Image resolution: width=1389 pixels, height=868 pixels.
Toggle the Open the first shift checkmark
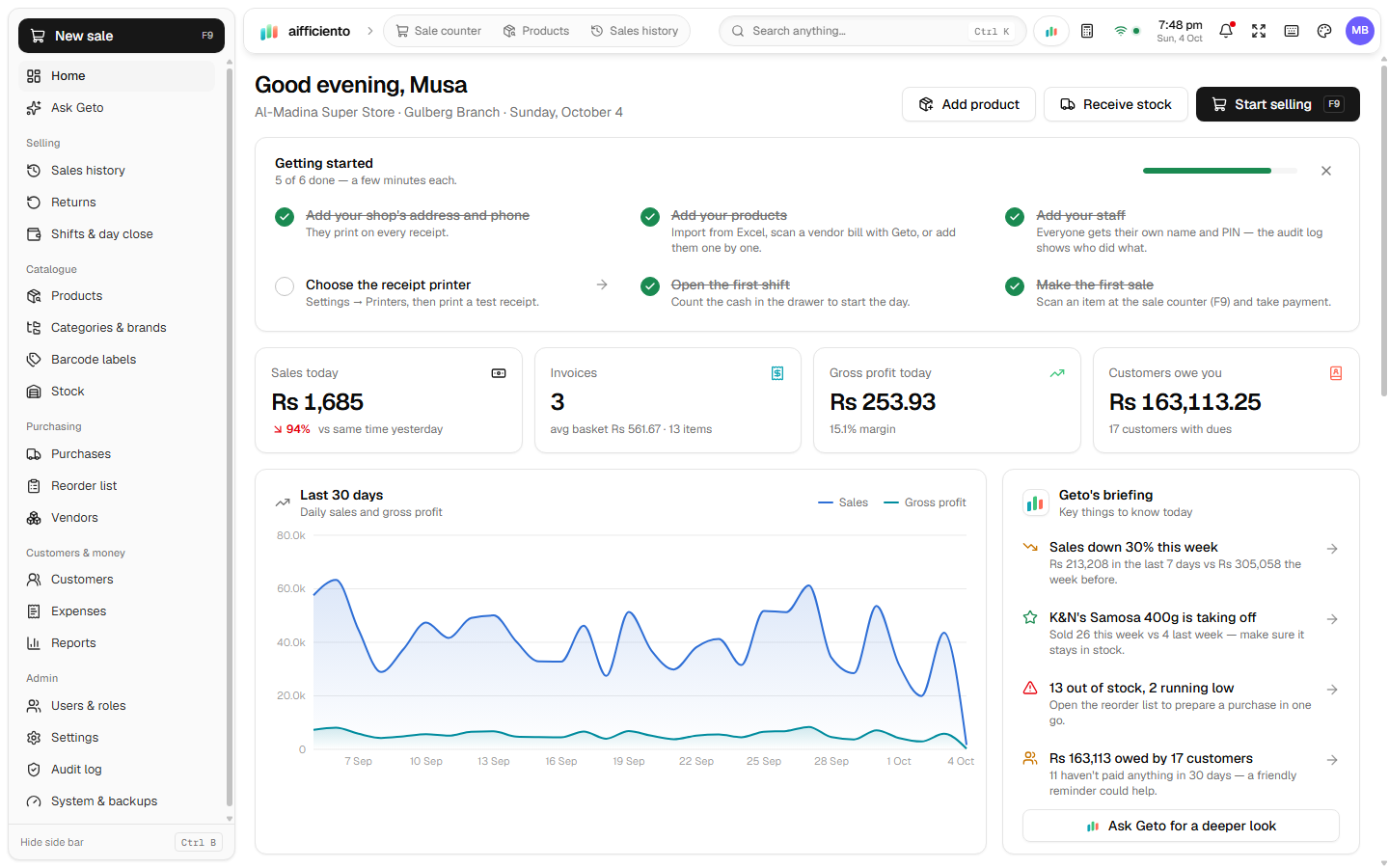[650, 286]
